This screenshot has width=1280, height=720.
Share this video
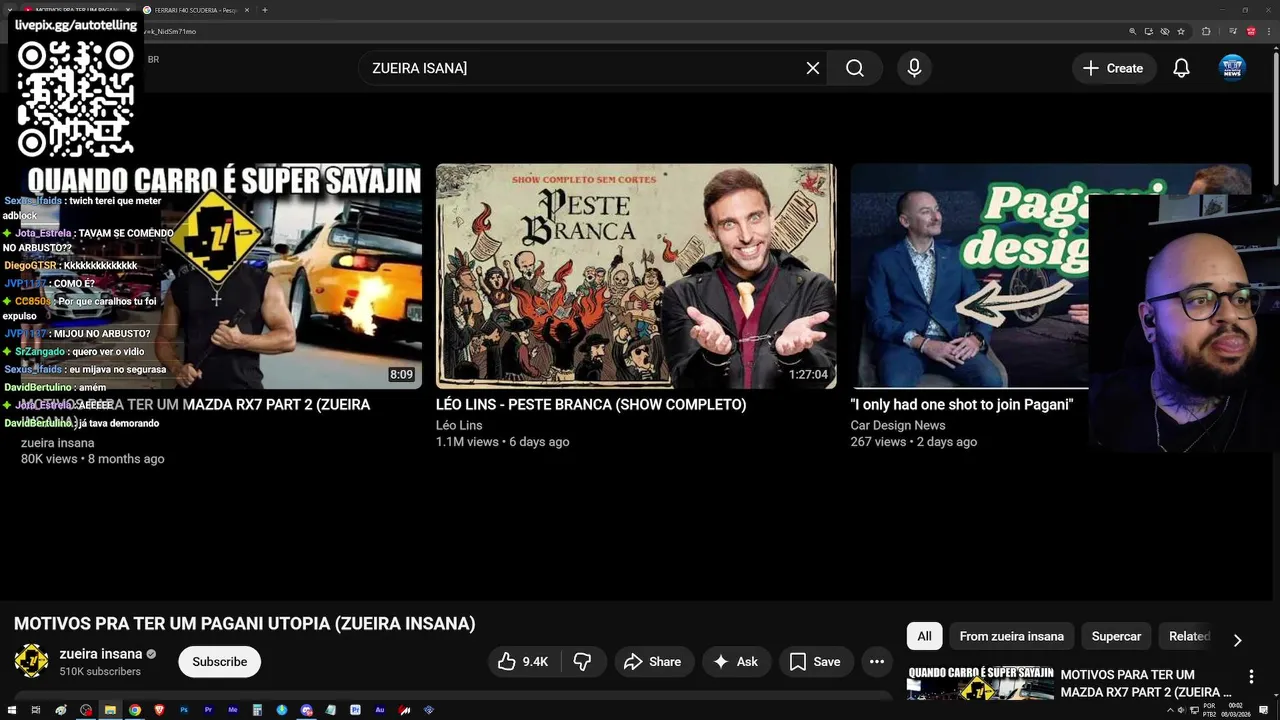653,662
